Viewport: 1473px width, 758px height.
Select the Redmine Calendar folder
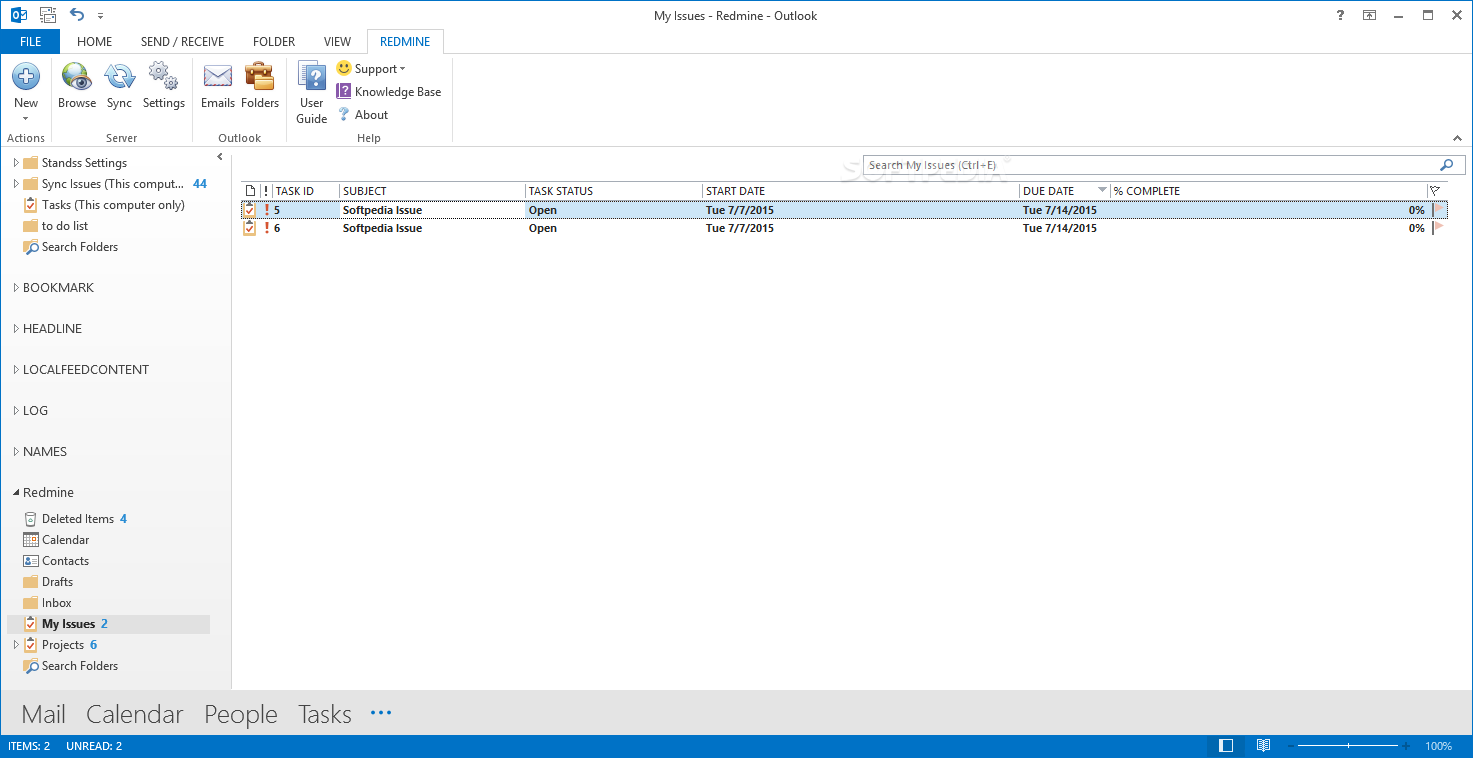point(66,540)
